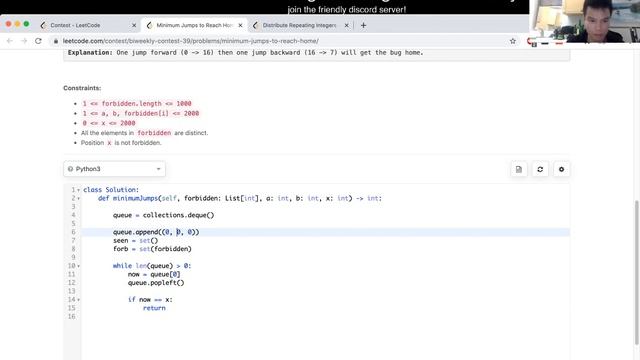Screen dimensions: 640x360
Task: Collapse the while loop fold arrow on line 10
Action: [79, 266]
